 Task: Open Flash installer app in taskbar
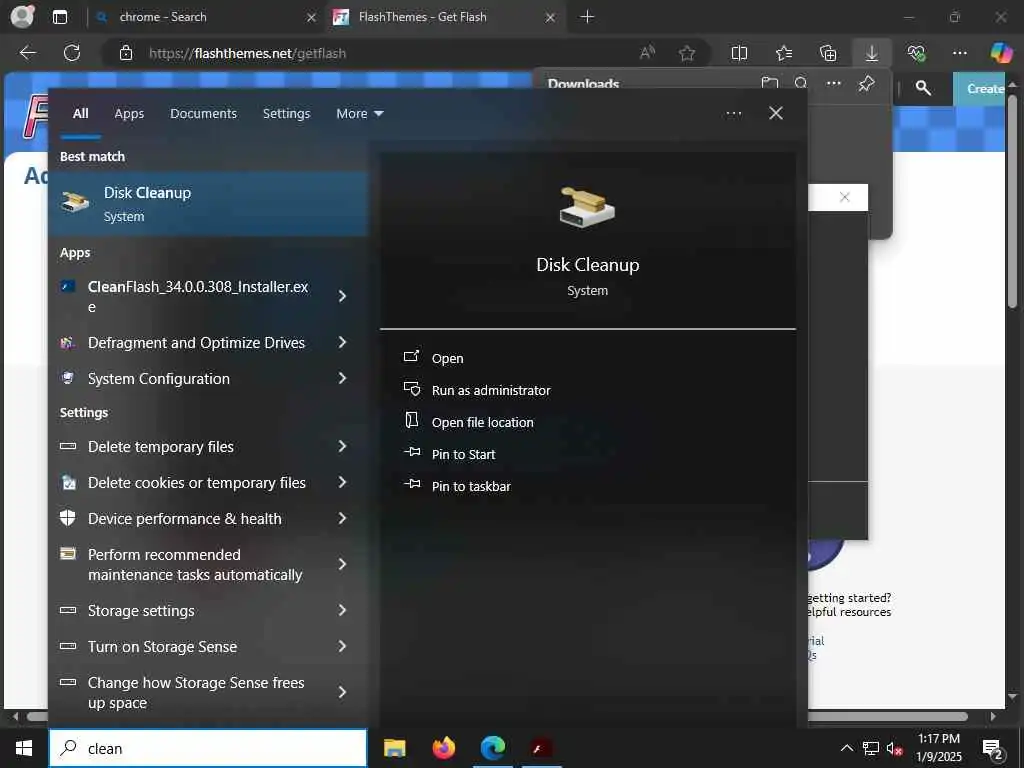[542, 748]
